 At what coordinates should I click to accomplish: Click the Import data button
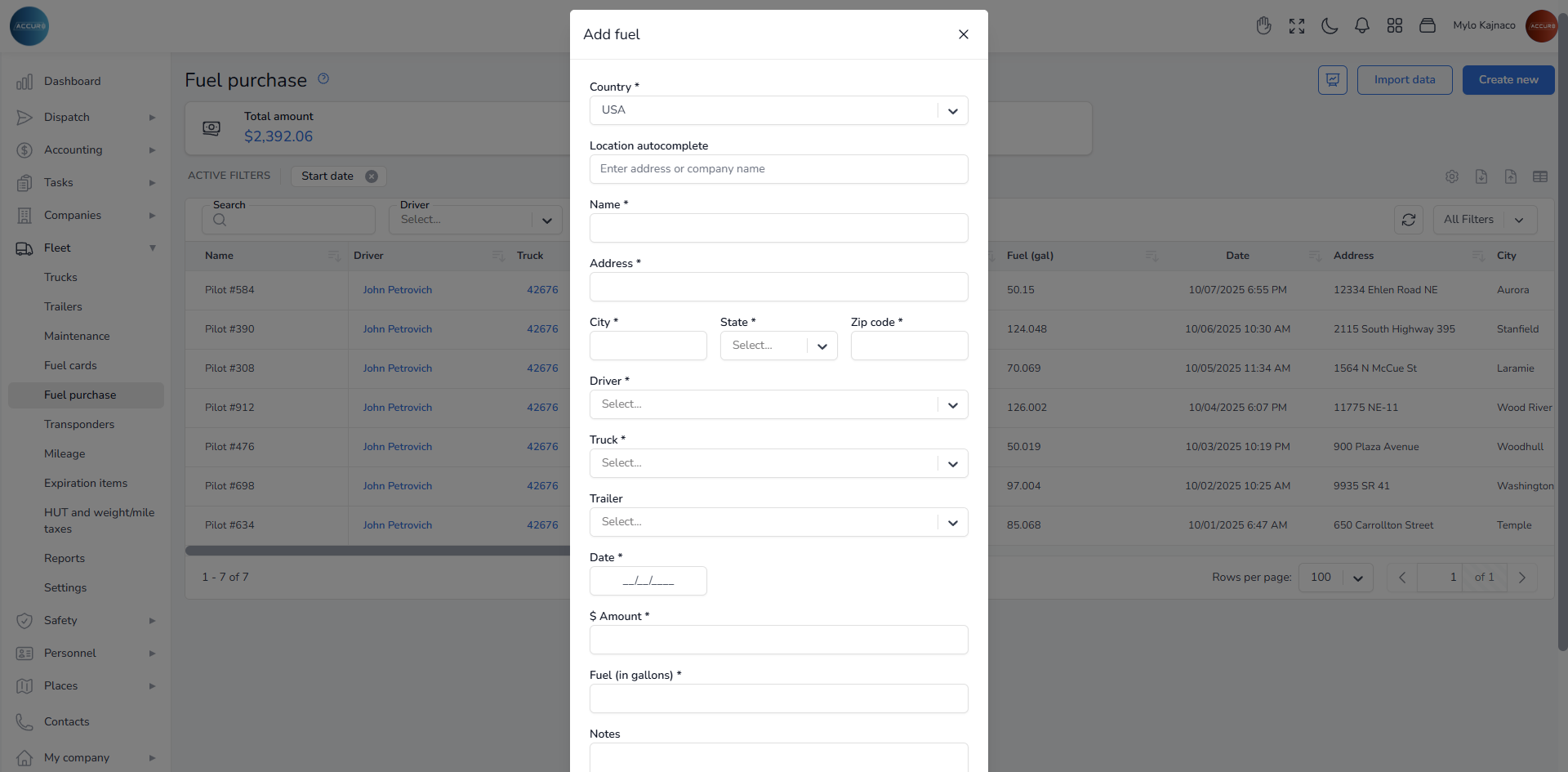click(1404, 80)
